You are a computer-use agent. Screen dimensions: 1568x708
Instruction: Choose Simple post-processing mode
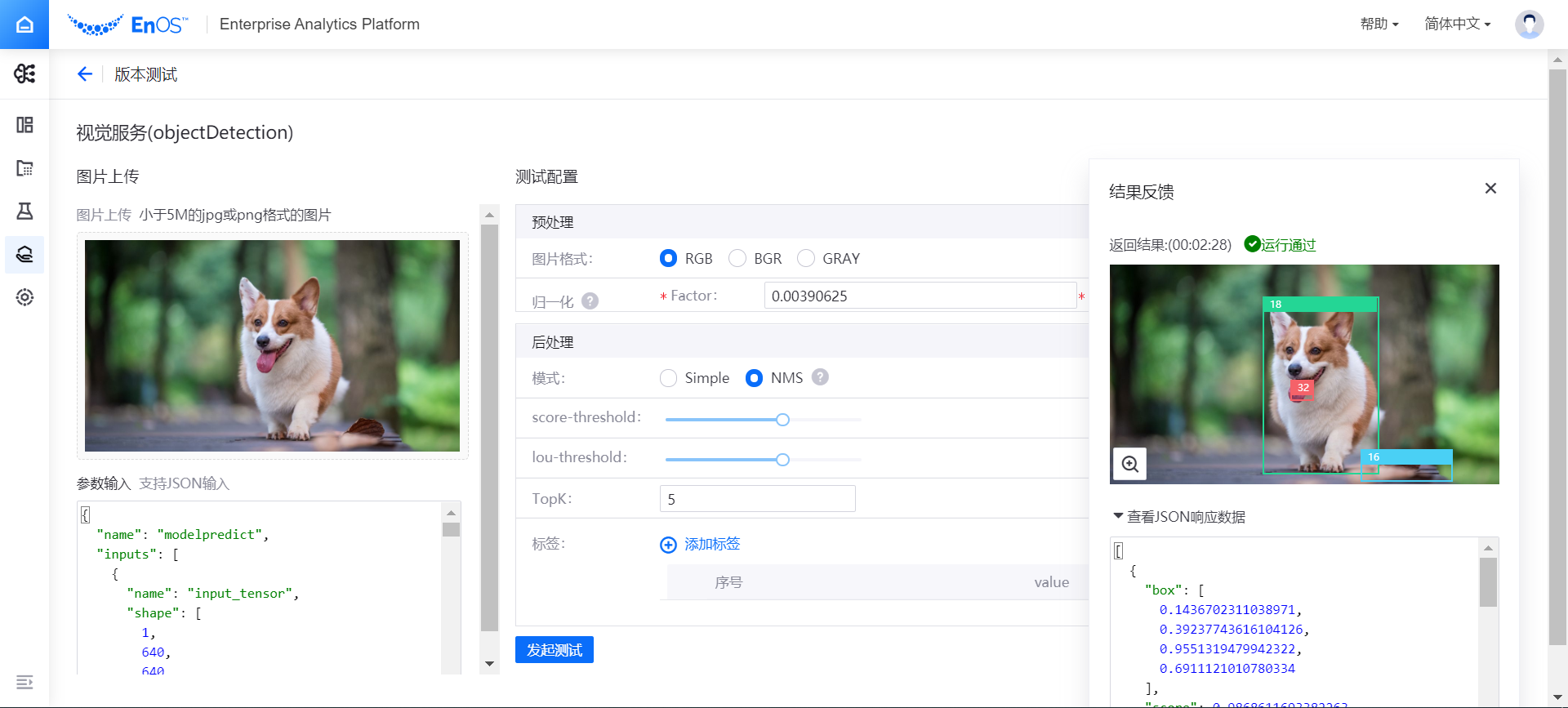click(x=669, y=378)
